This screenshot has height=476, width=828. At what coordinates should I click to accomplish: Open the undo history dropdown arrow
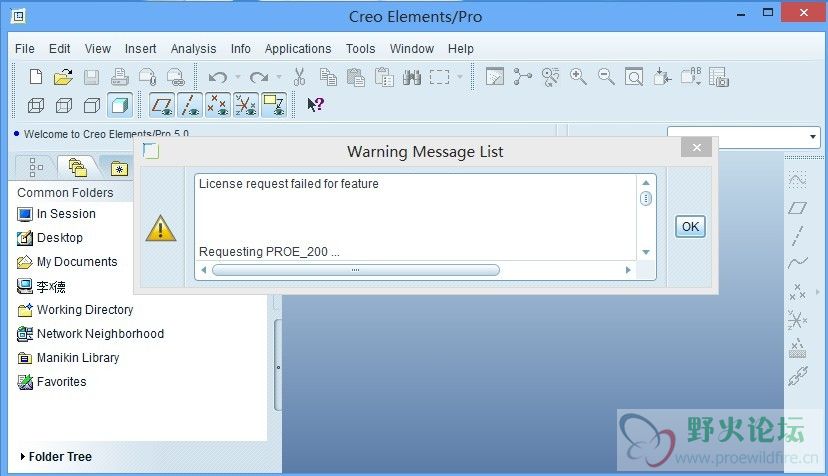[238, 77]
